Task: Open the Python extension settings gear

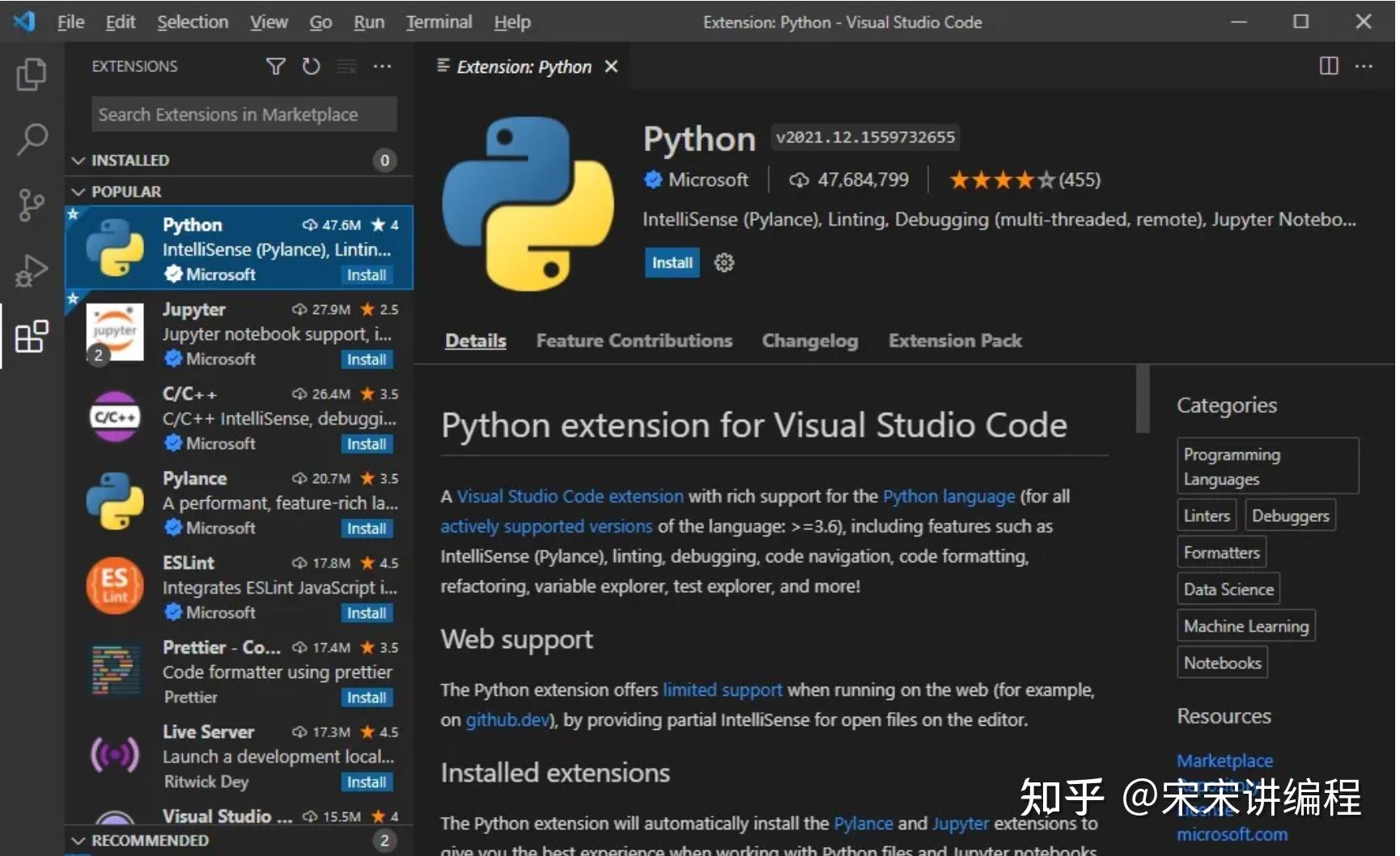Action: tap(723, 262)
